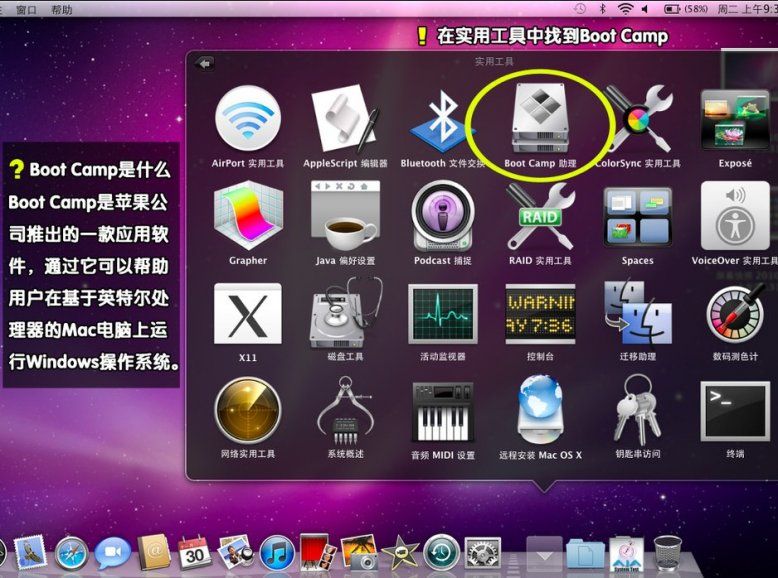The width and height of the screenshot is (778, 578).
Task: Open Audio MIDI Setup (音频 MIDI 设置)
Action: (443, 412)
